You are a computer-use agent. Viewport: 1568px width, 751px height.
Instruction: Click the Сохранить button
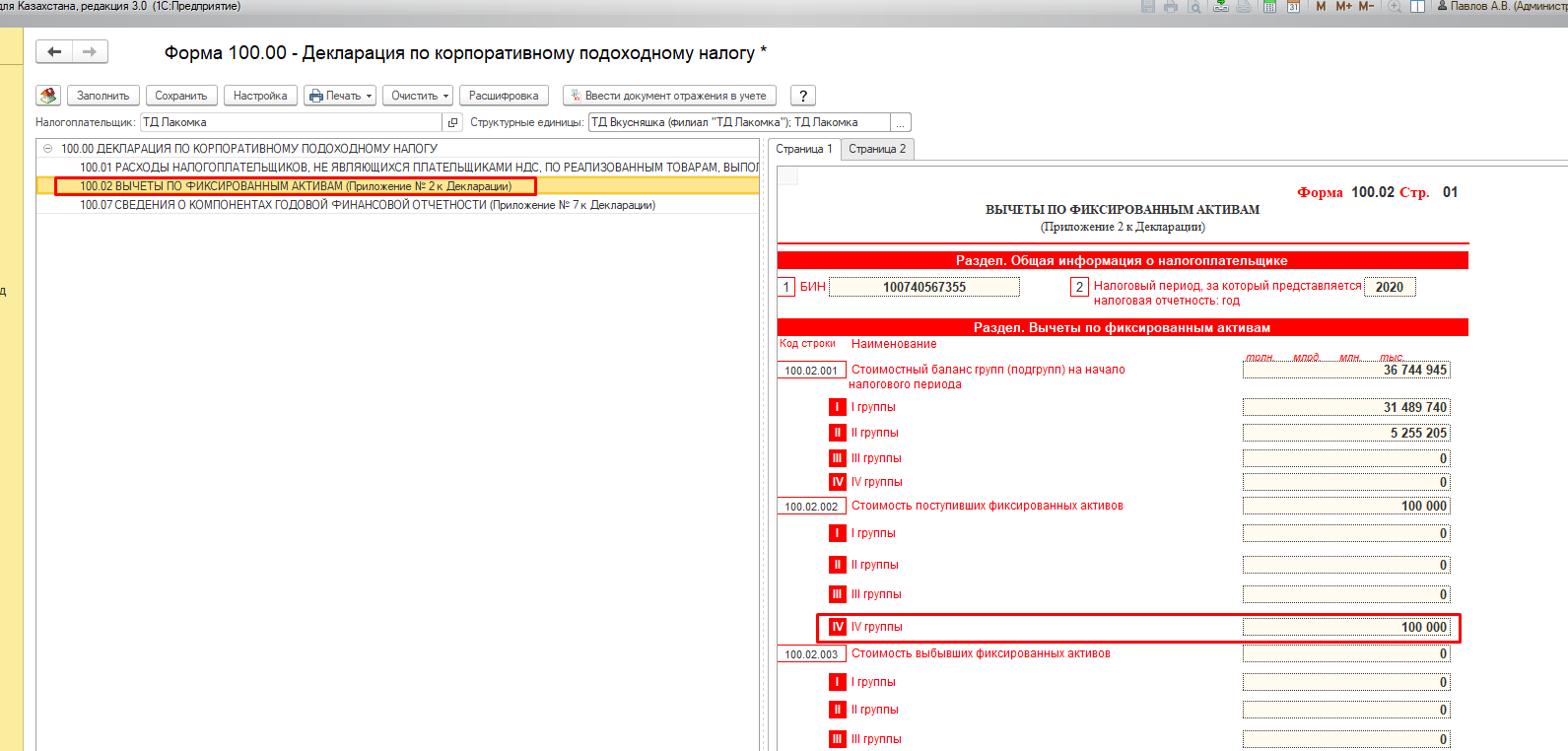(181, 96)
